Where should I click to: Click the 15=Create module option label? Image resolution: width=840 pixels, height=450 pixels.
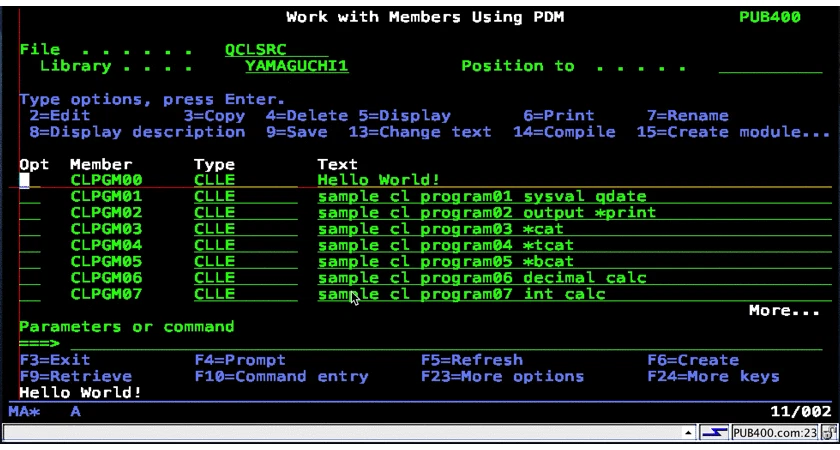733,132
